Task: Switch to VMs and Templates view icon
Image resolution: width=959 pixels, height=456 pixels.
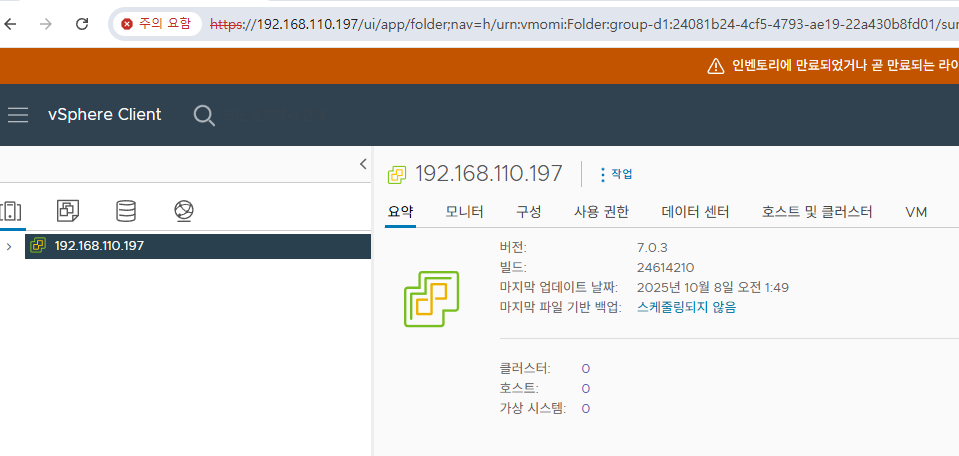Action: [x=67, y=211]
